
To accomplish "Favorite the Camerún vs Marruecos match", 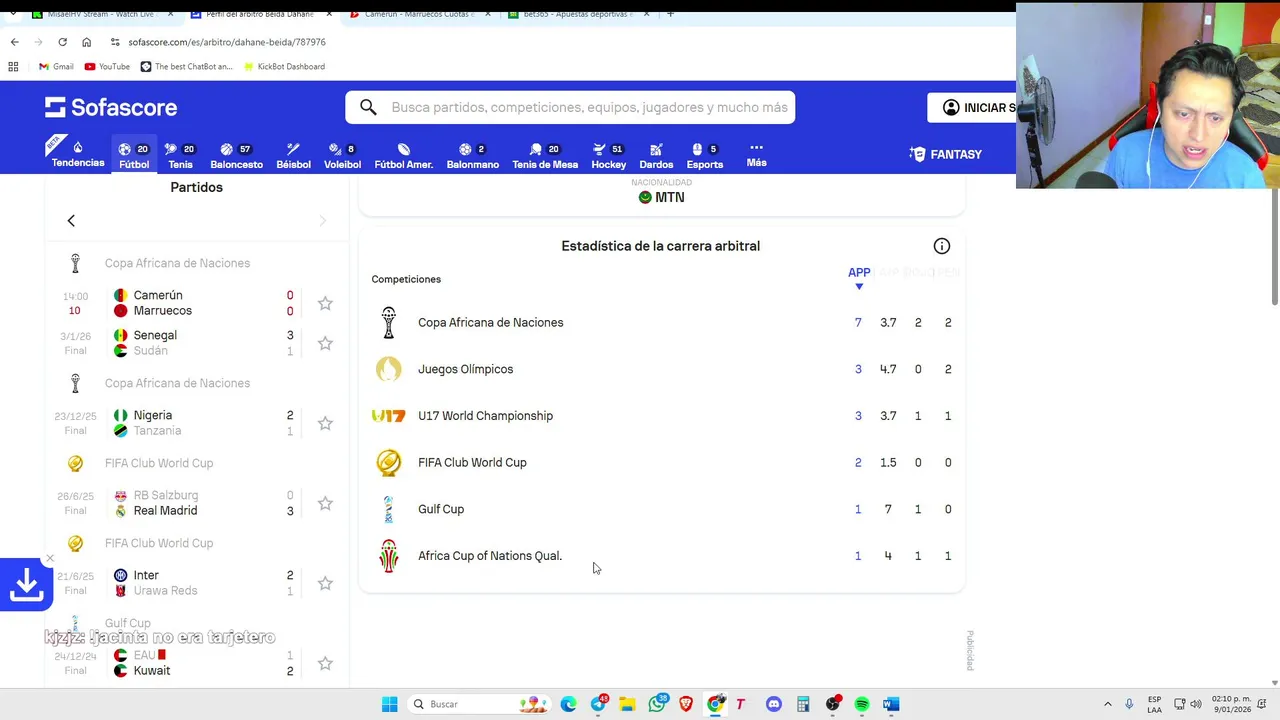I will pyautogui.click(x=325, y=303).
